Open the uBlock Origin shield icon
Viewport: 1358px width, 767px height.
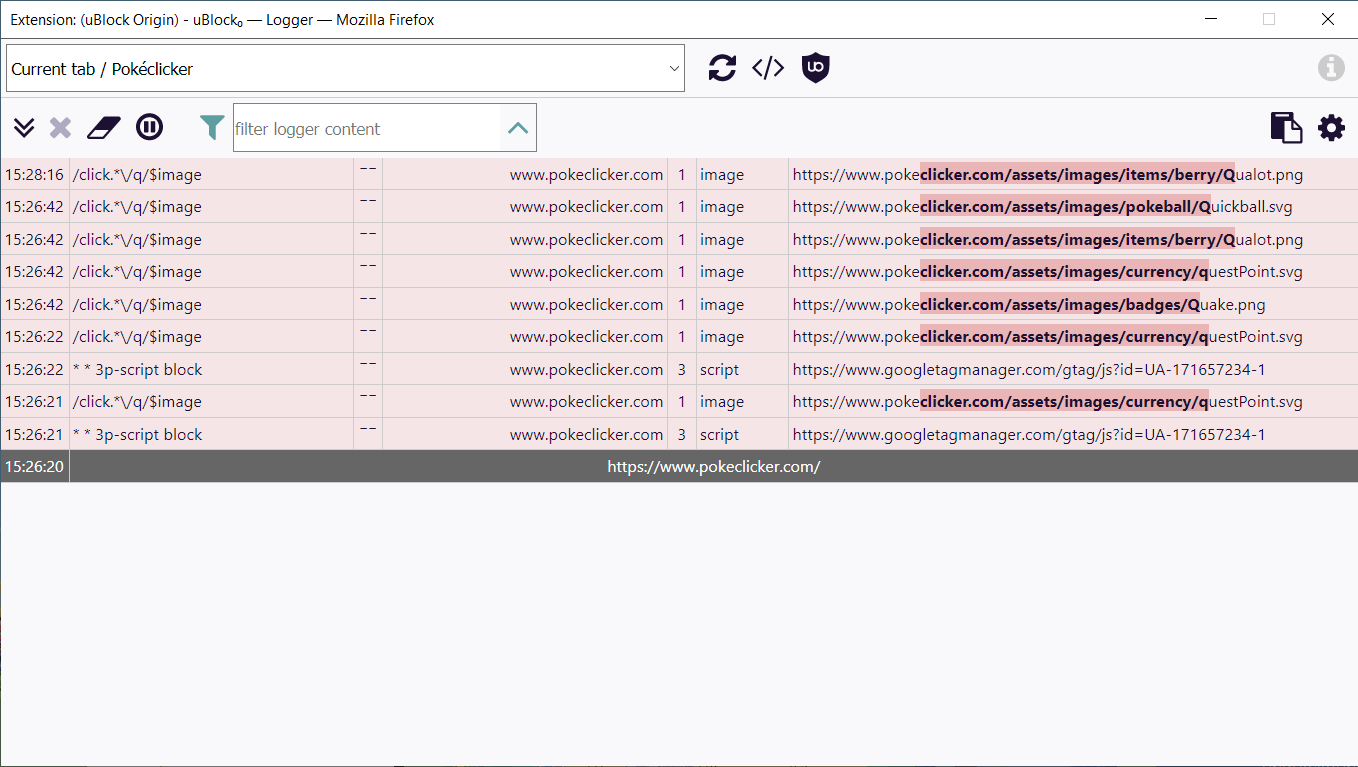click(815, 67)
